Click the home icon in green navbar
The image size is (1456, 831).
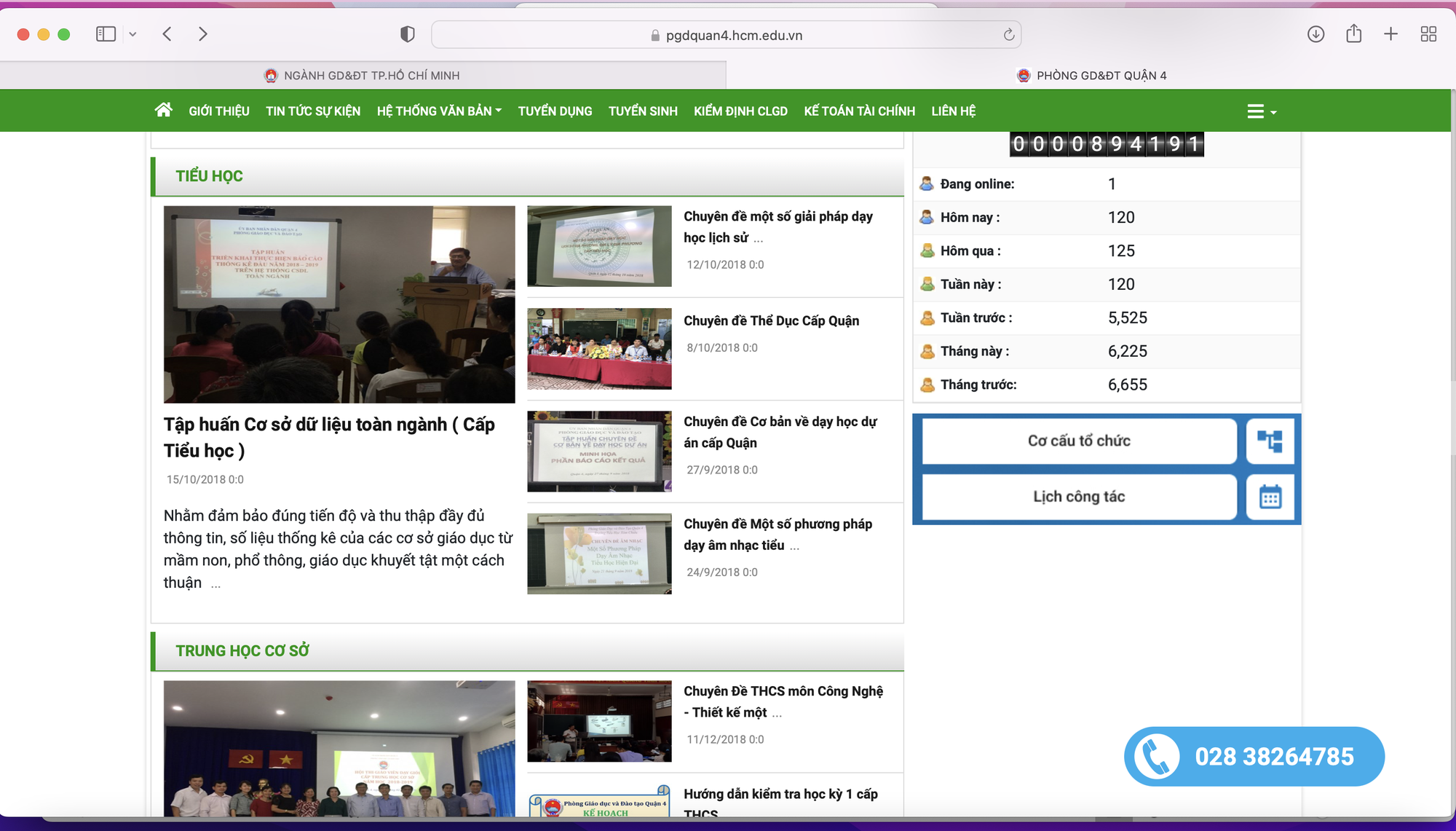point(163,110)
